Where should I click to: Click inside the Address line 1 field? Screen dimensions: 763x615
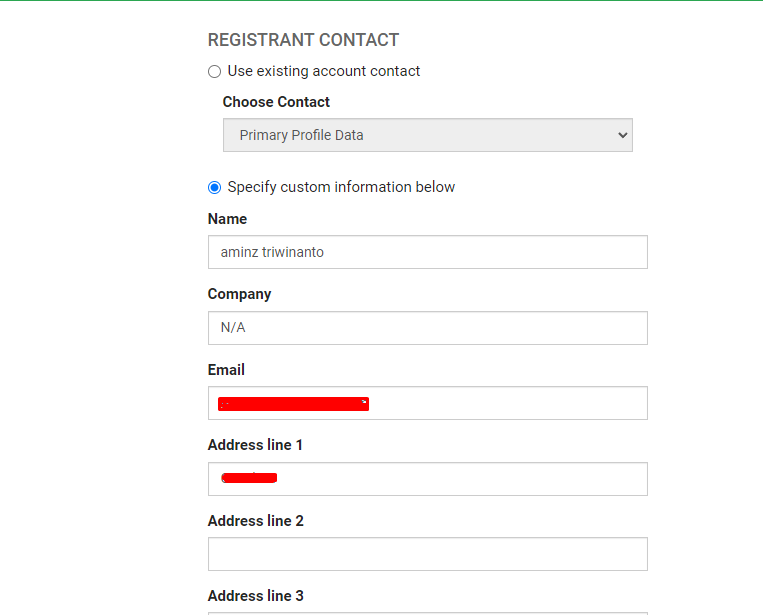(428, 479)
